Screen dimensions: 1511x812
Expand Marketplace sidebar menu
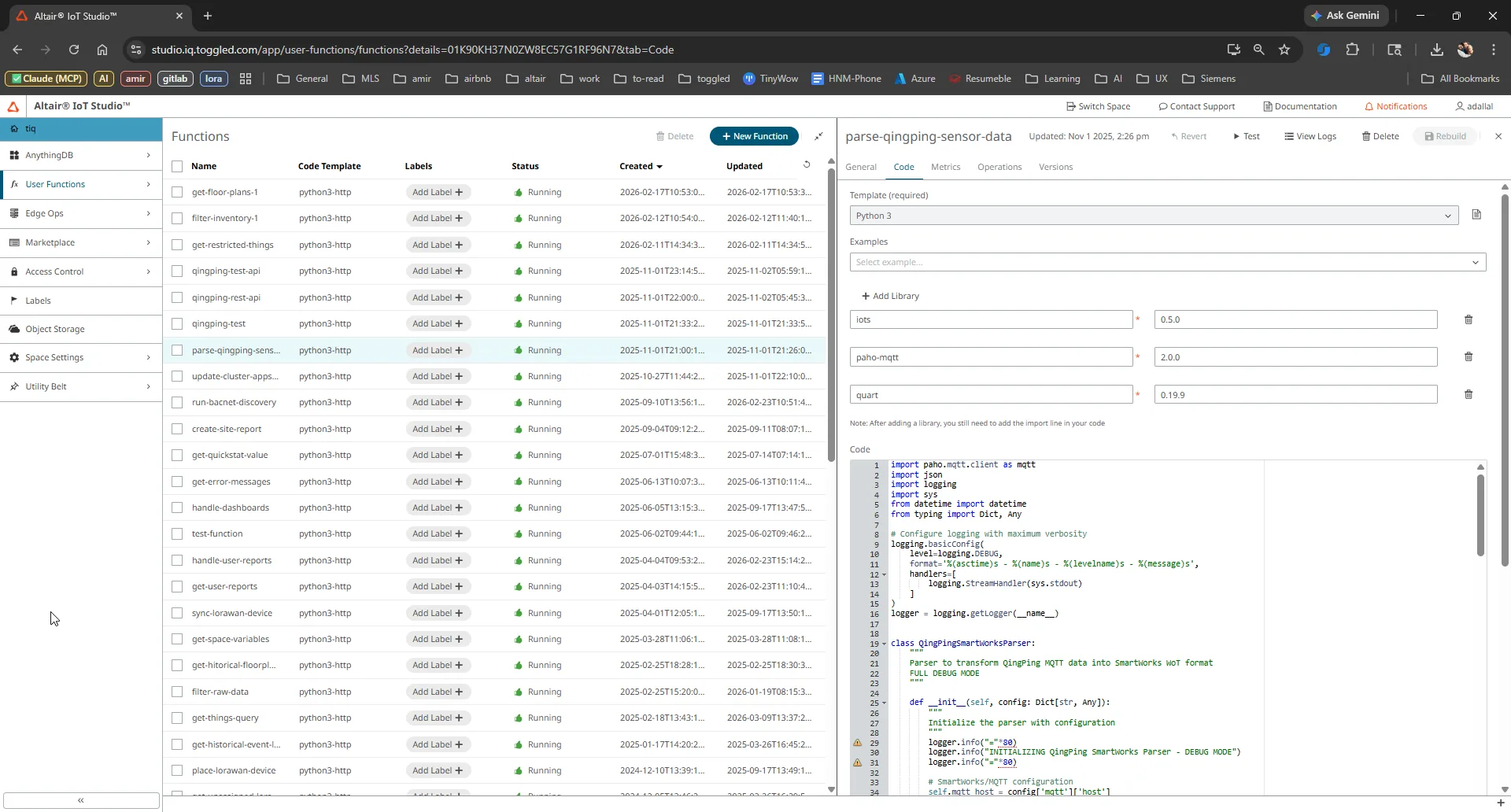pos(81,242)
